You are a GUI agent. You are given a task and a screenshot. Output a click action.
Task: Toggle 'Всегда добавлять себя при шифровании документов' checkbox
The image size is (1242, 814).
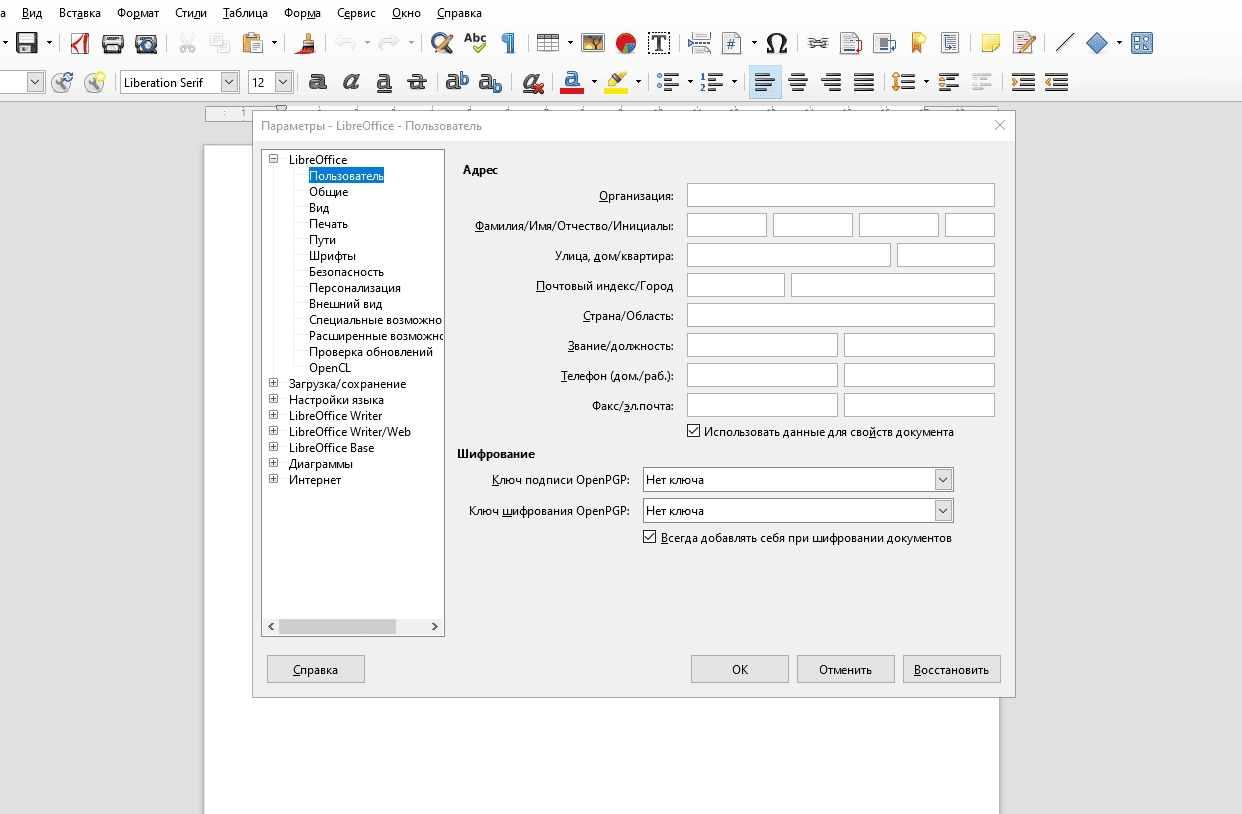point(649,537)
